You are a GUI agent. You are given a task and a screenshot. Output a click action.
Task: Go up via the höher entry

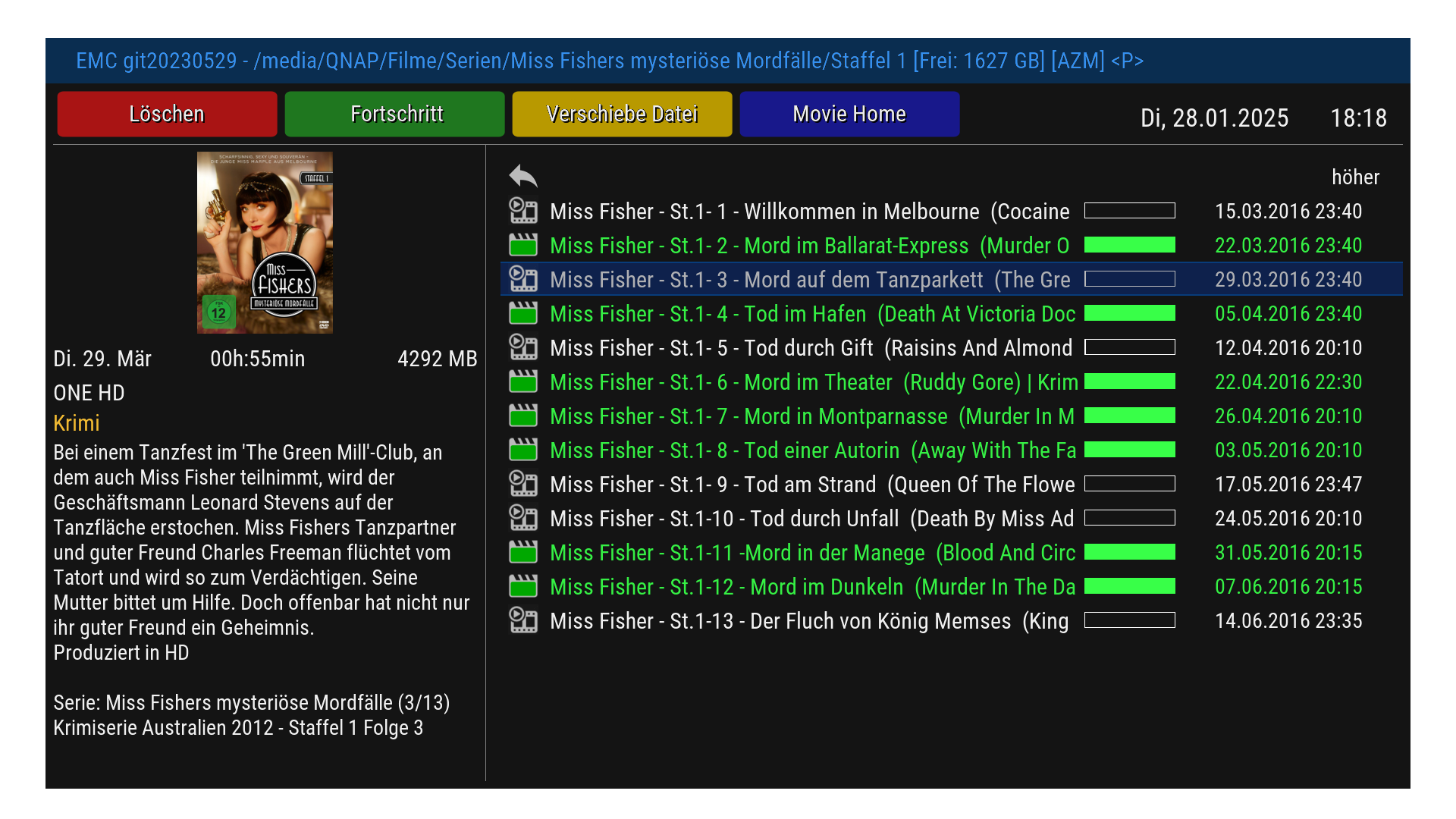(1354, 177)
